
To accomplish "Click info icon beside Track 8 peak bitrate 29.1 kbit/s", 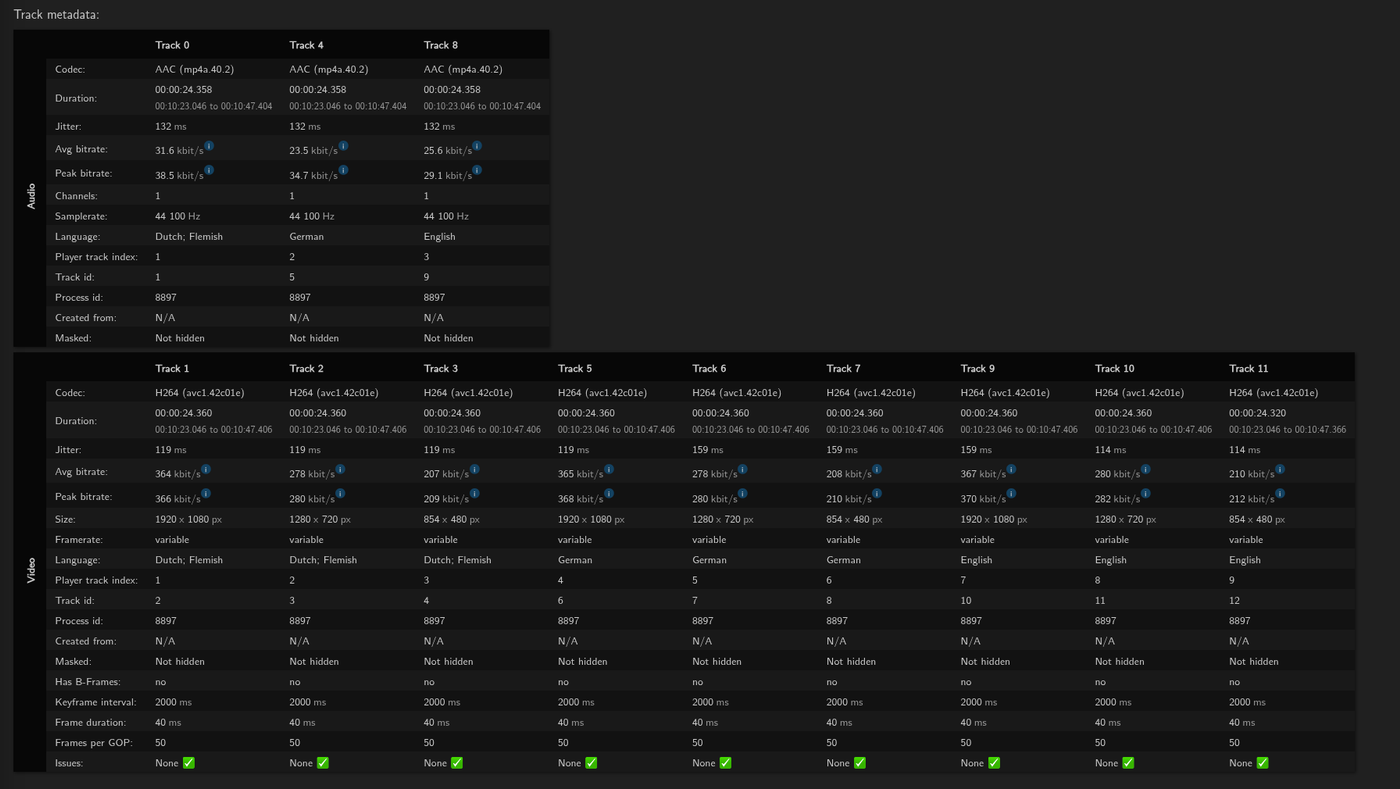I will coord(477,170).
